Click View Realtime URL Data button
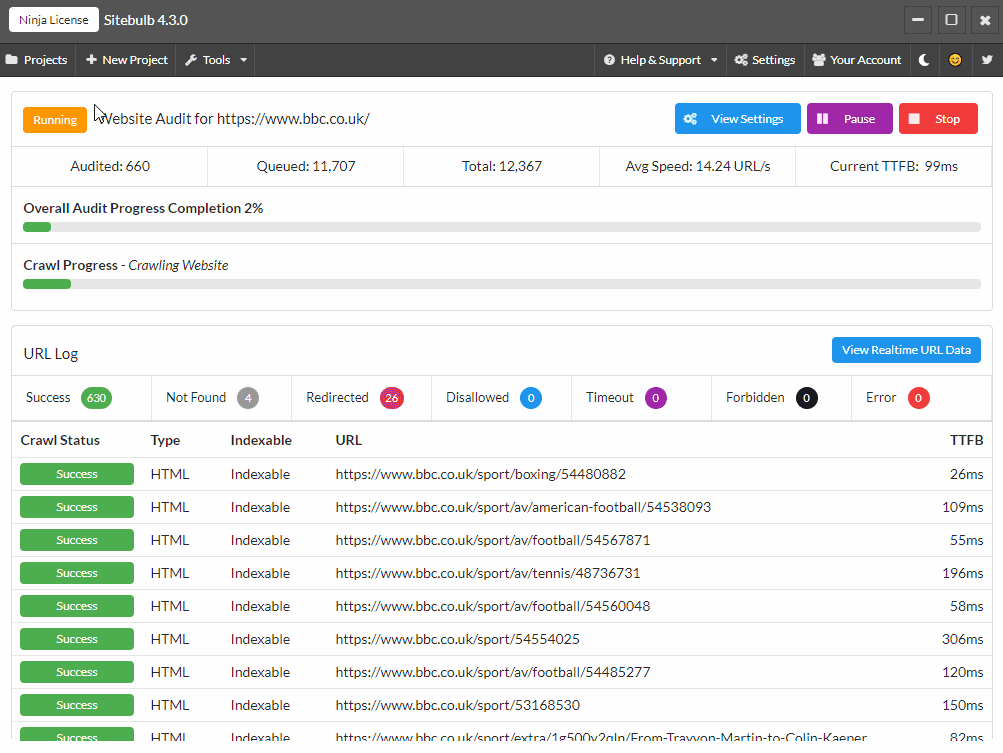This screenshot has height=753, width=1003. (x=906, y=350)
